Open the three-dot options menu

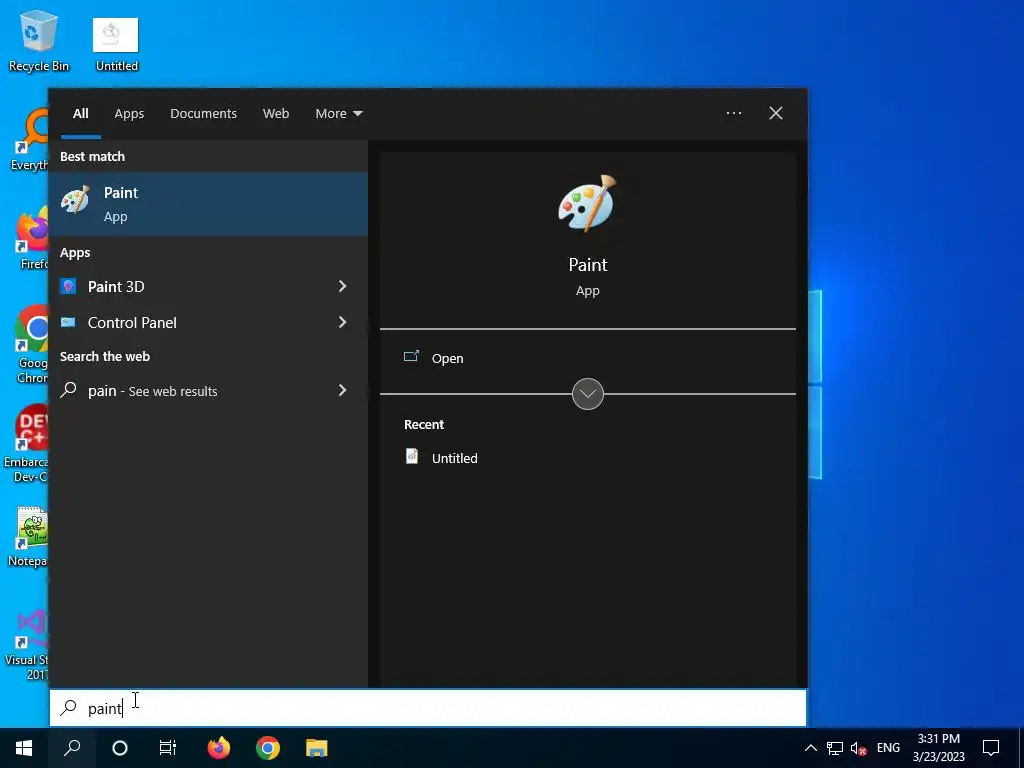click(x=733, y=113)
